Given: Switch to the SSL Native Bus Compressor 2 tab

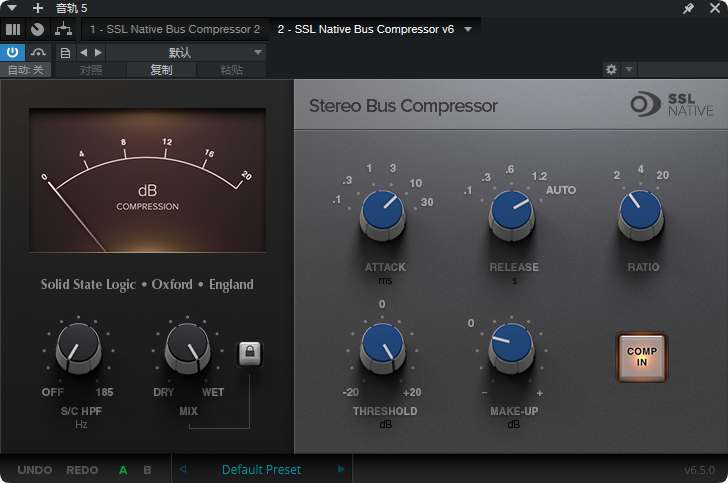Looking at the screenshot, I should 175,29.
